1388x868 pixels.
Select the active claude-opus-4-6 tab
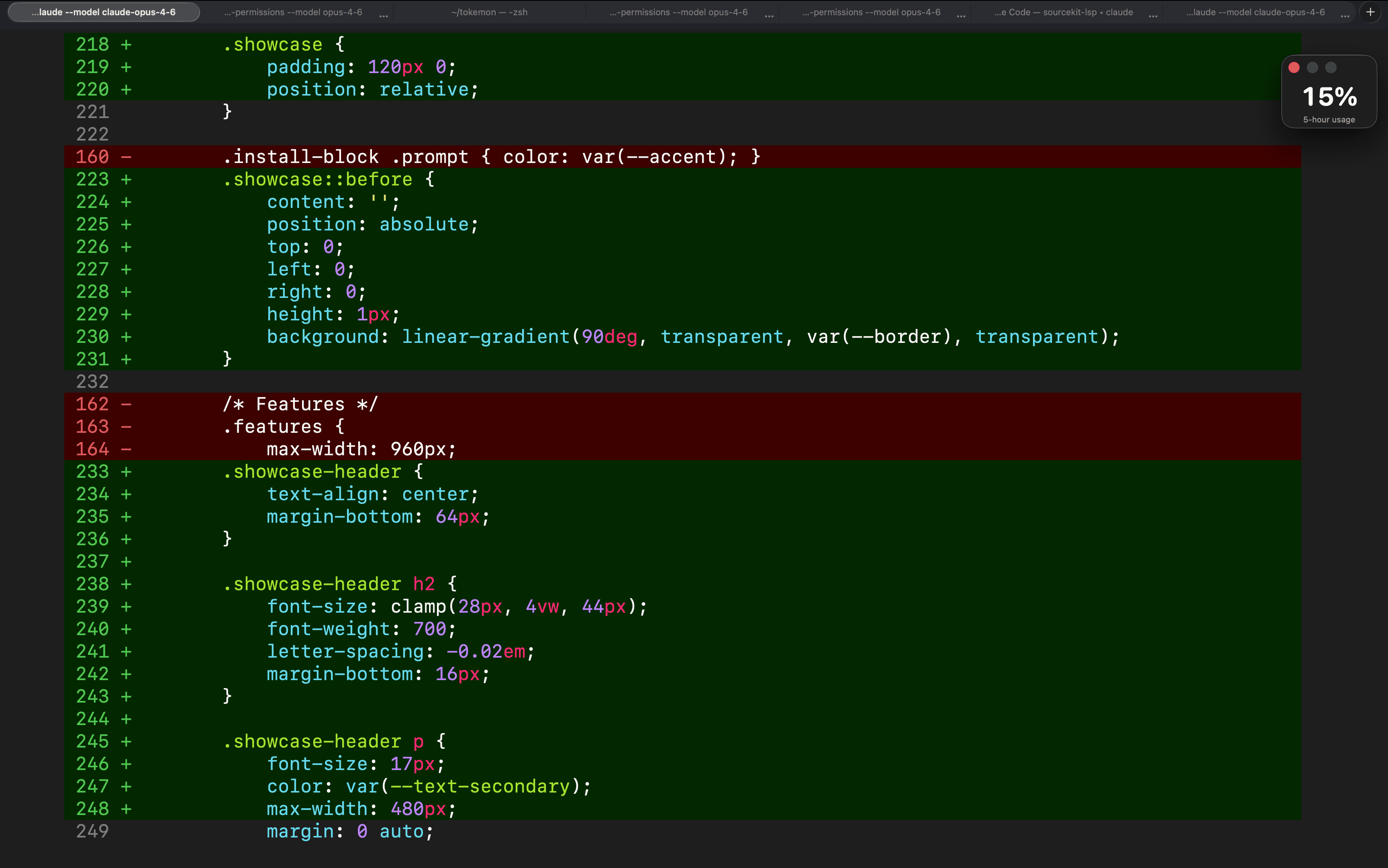[103, 12]
